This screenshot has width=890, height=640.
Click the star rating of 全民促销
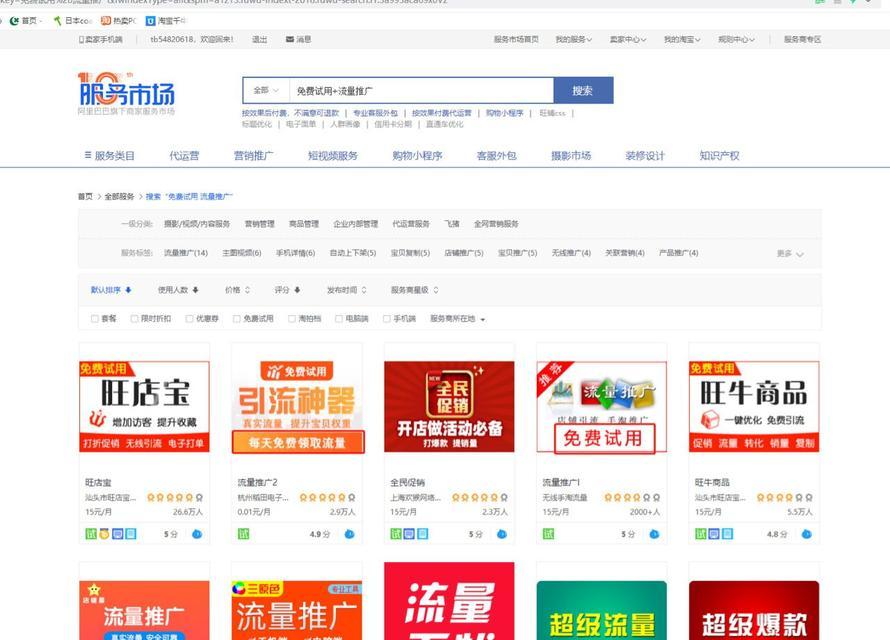pos(480,498)
